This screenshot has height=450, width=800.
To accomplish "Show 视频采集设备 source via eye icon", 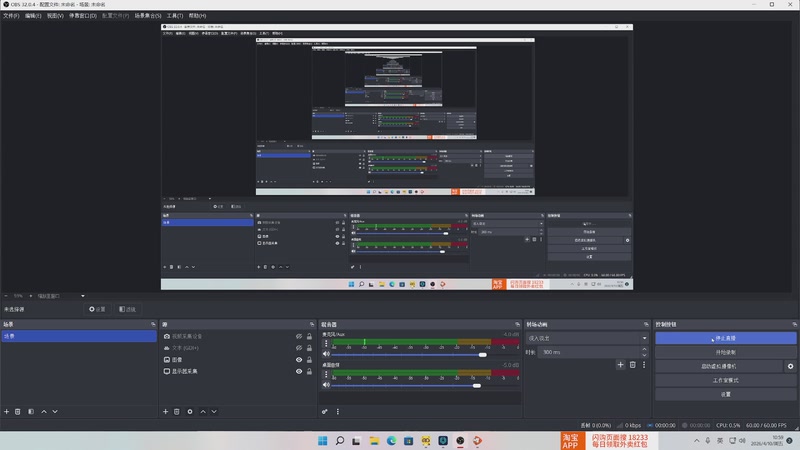I will coord(299,337).
